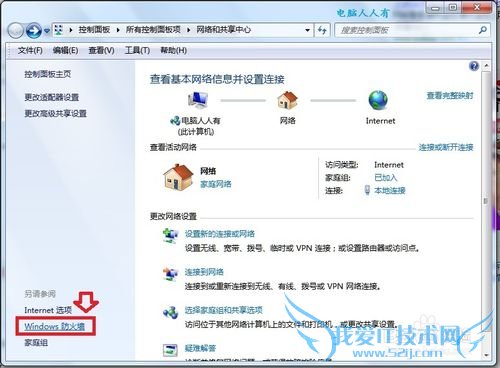Click the 更改网络设置 section heading
This screenshot has height=368, width=500.
[x=173, y=216]
